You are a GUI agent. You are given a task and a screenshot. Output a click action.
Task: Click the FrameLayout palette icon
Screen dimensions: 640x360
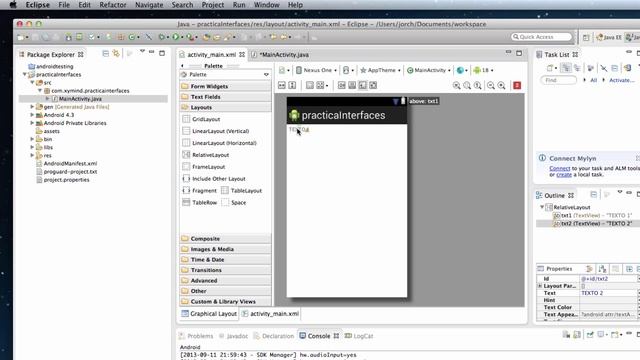click(186, 167)
